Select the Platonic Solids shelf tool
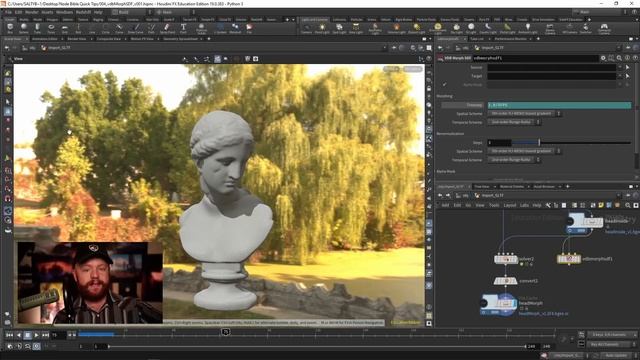The height and width of the screenshot is (360, 640). 201,29
